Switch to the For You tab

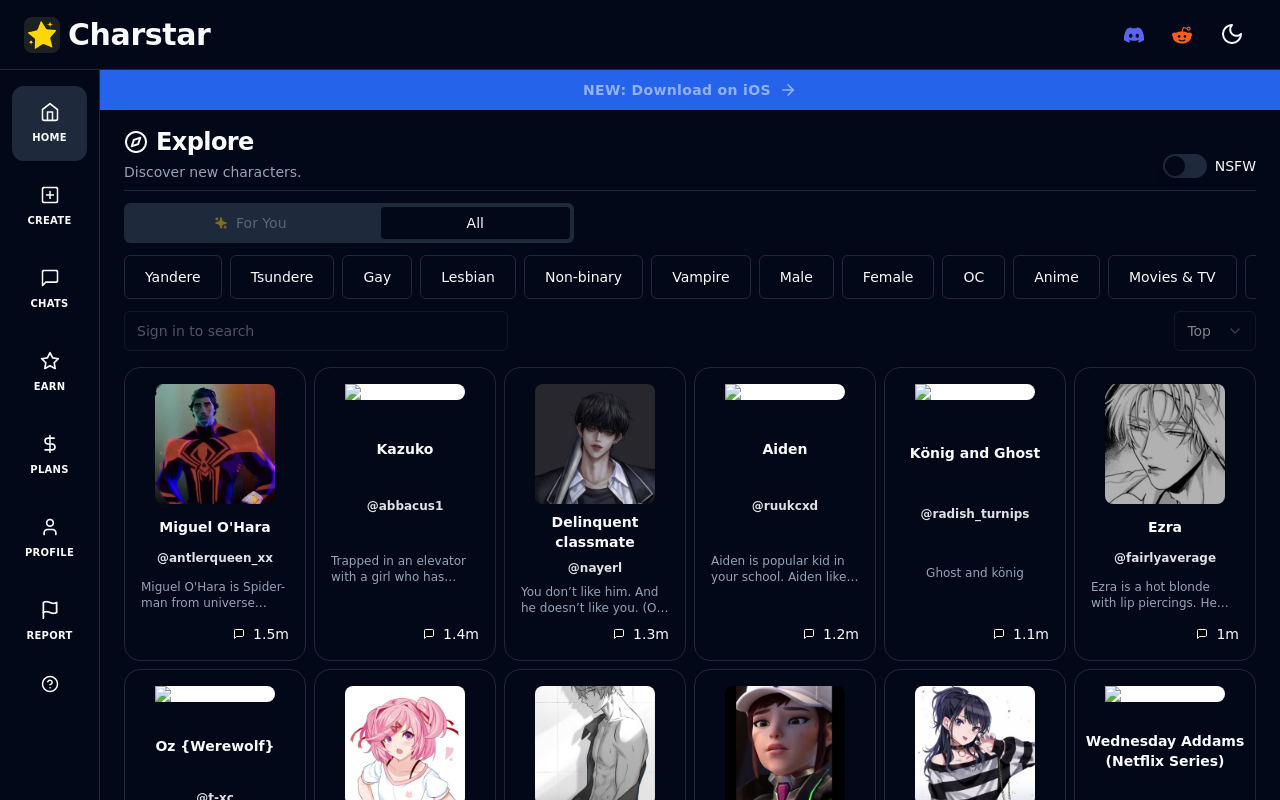click(x=252, y=223)
